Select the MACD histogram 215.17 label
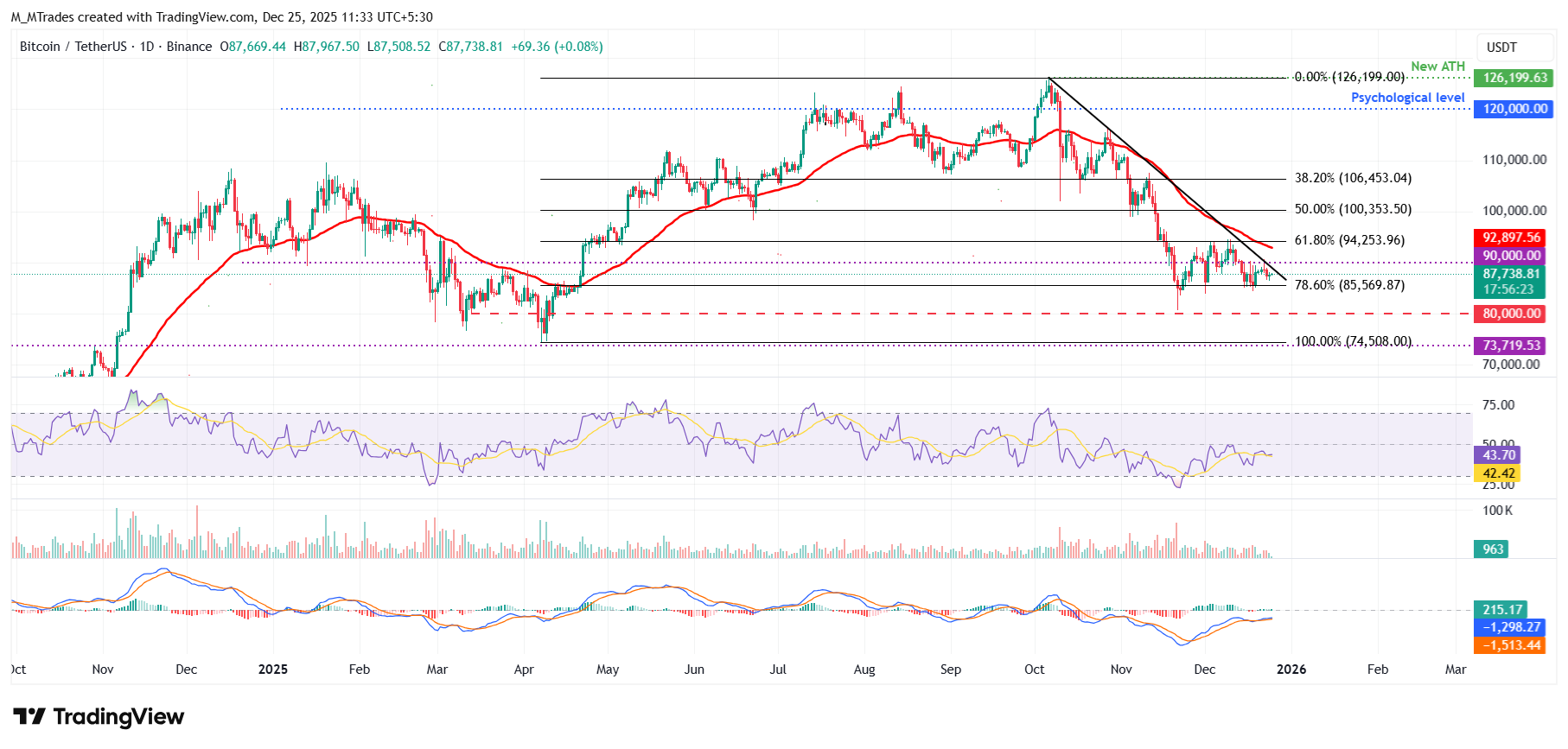The image size is (1568, 749). (x=1501, y=610)
